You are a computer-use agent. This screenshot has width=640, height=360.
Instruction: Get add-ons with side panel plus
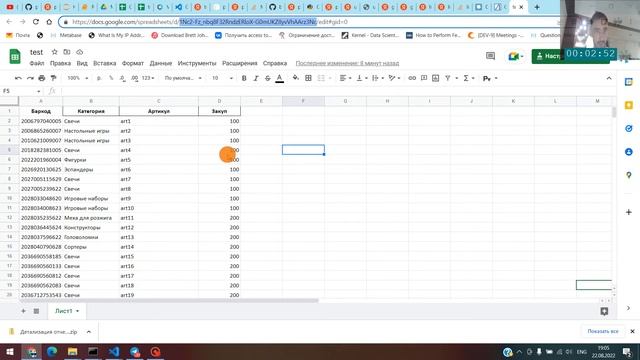coord(629,212)
